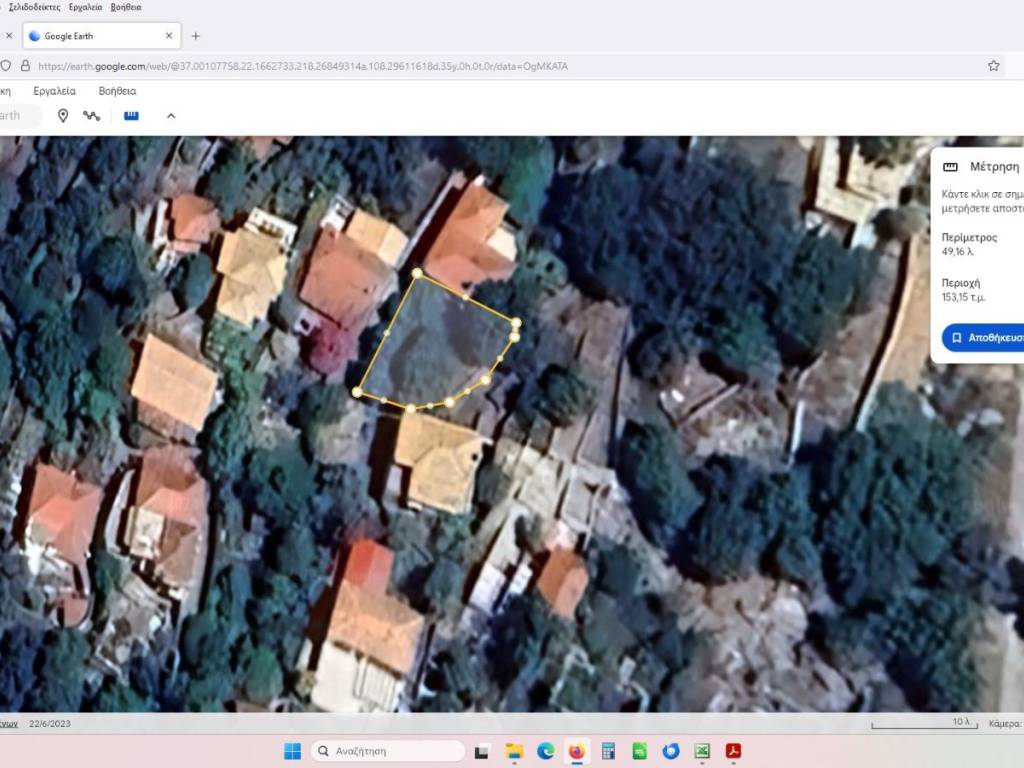The image size is (1024, 768).
Task: Open the Βοήθεια menu in Google Earth
Action: (x=117, y=91)
